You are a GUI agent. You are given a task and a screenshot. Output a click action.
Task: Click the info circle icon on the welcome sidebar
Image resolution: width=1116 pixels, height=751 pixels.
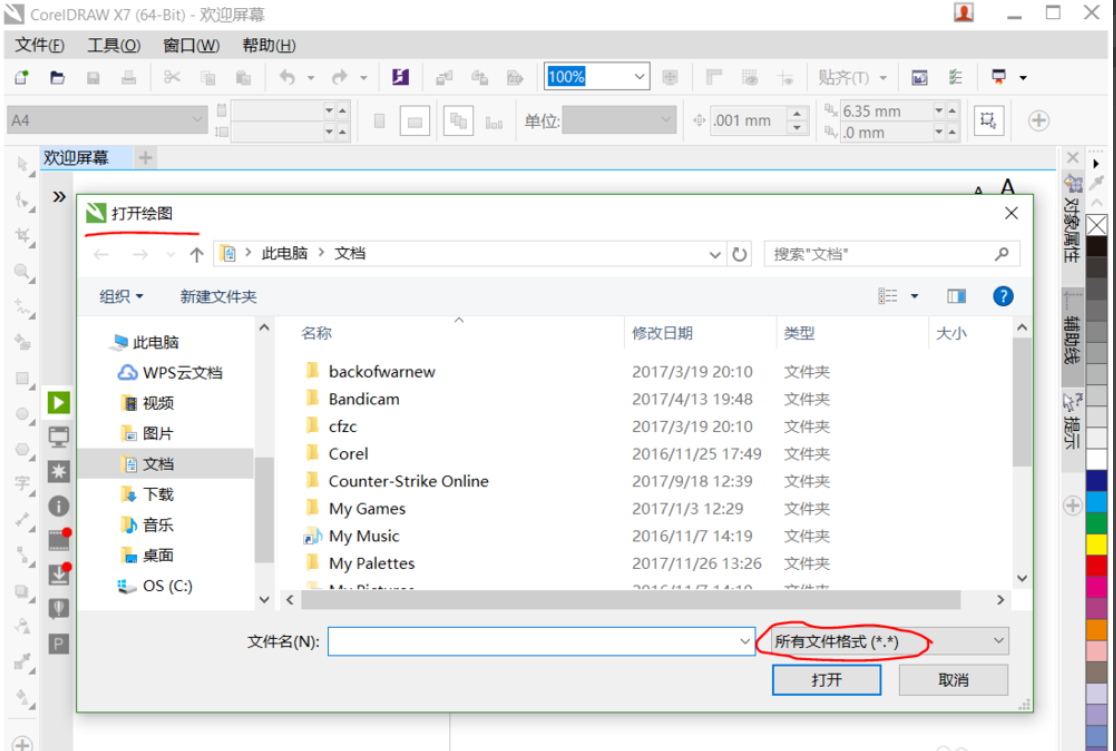click(59, 506)
